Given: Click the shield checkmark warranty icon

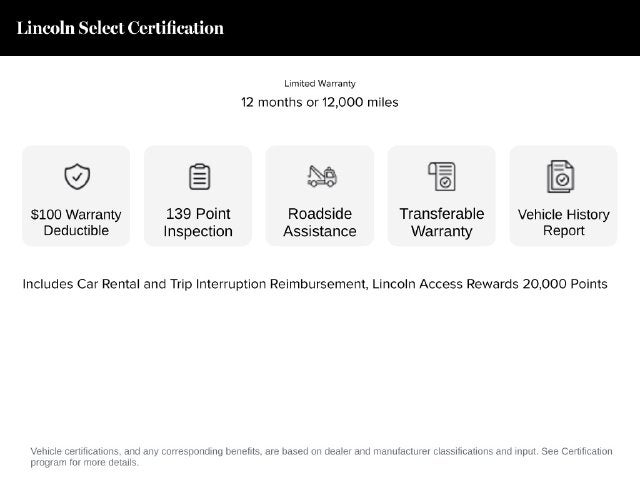Looking at the screenshot, I should click(x=77, y=176).
